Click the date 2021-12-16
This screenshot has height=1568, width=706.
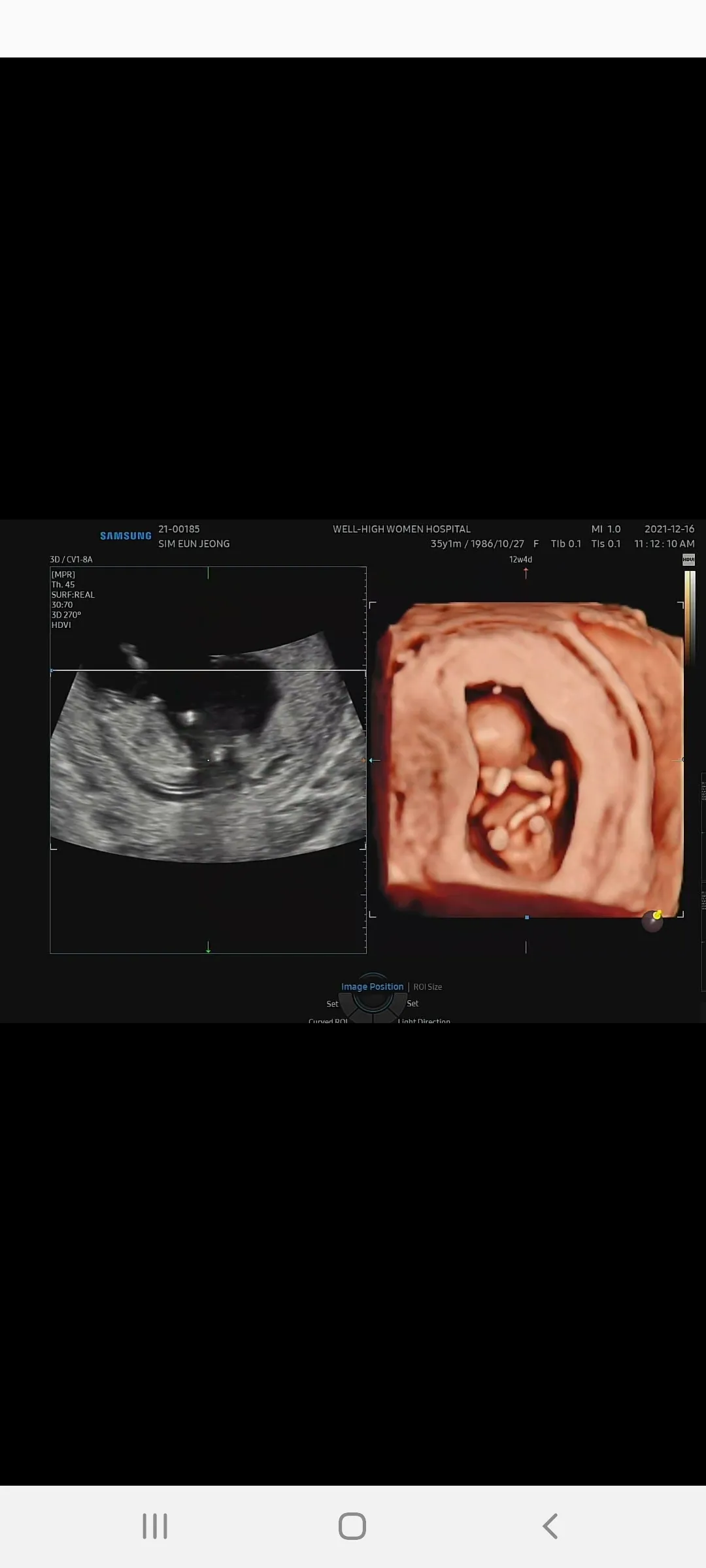tap(669, 529)
